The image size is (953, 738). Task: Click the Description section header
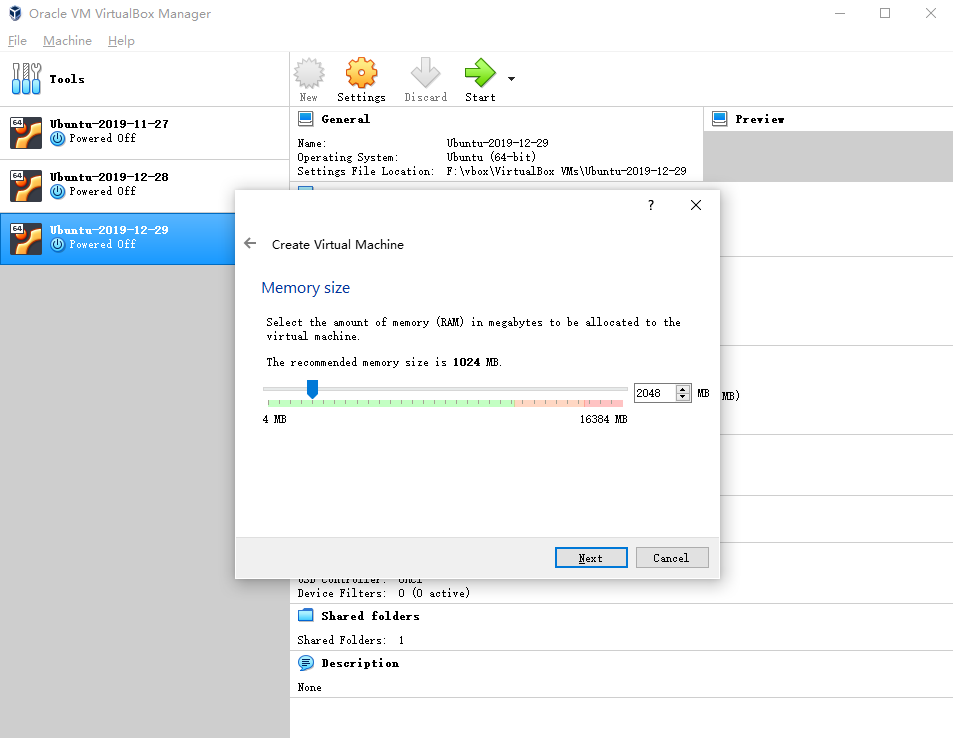click(360, 663)
